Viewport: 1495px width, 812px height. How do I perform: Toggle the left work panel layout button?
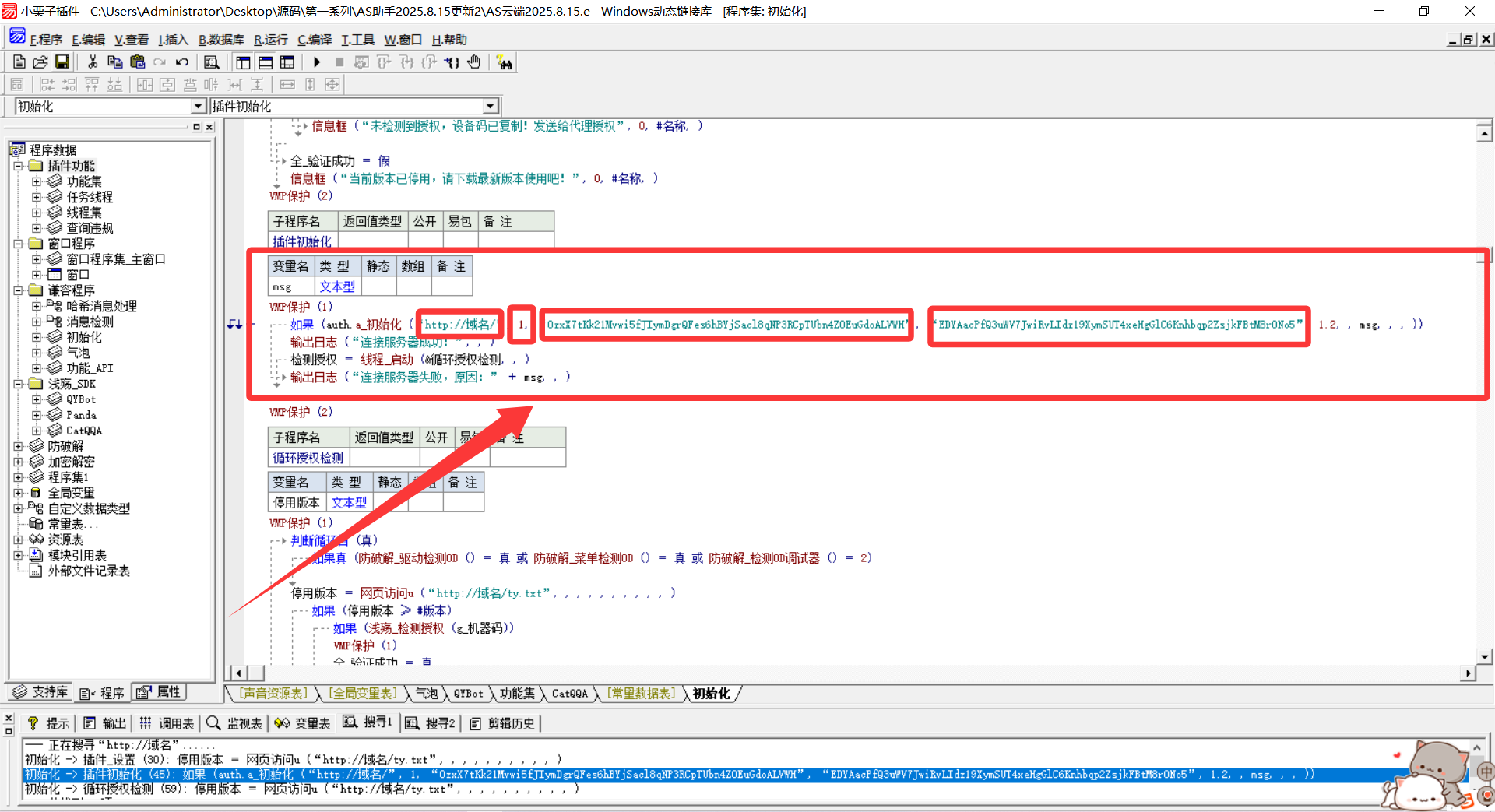[x=244, y=62]
